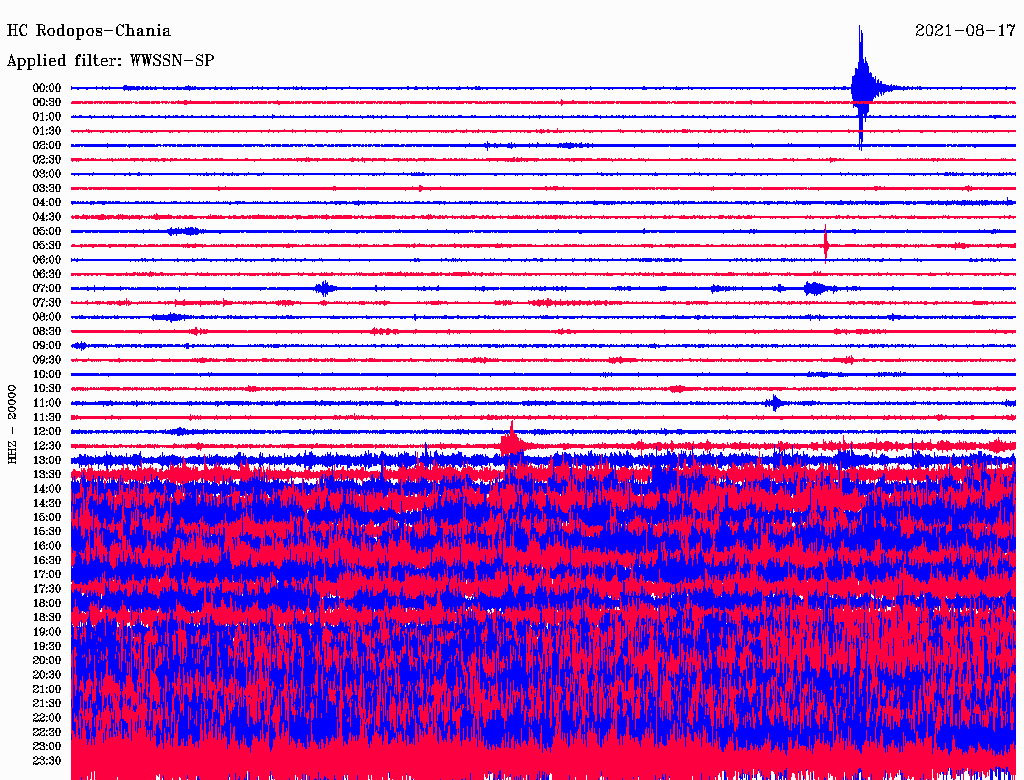Image resolution: width=1024 pixels, height=780 pixels.
Task: Click the 12:30 time label
Action: 47,446
